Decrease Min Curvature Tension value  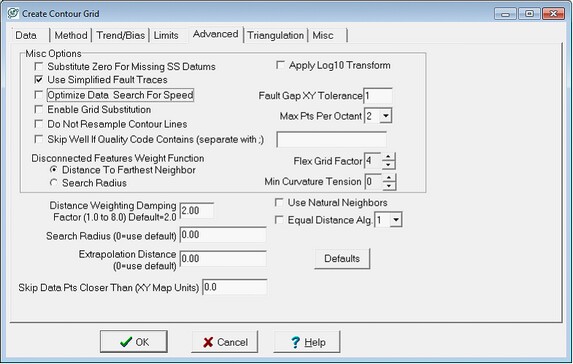(389, 186)
